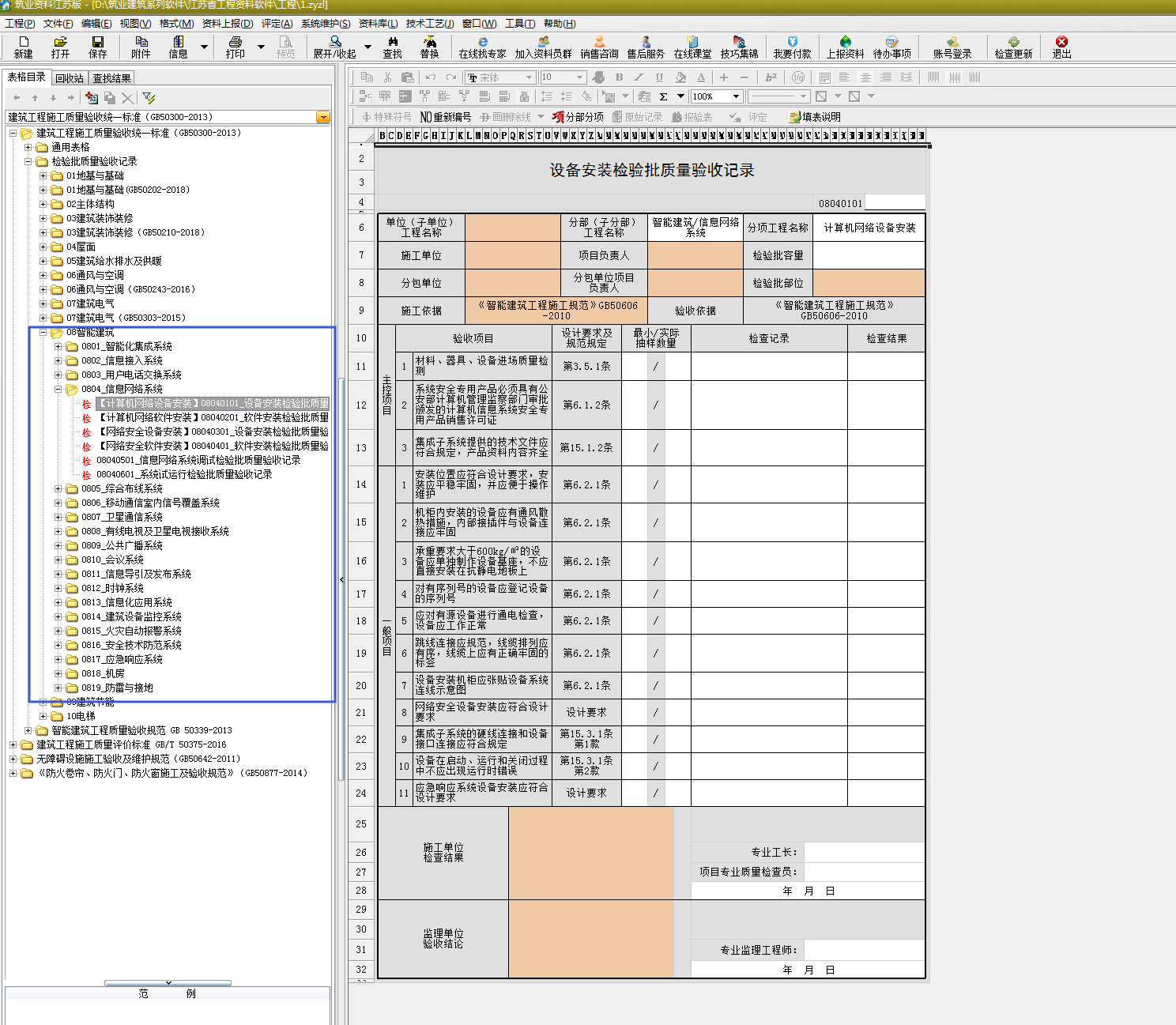This screenshot has width=1176, height=1025.
Task: Click the 展开/收起 toolbar icon
Action: [x=335, y=47]
